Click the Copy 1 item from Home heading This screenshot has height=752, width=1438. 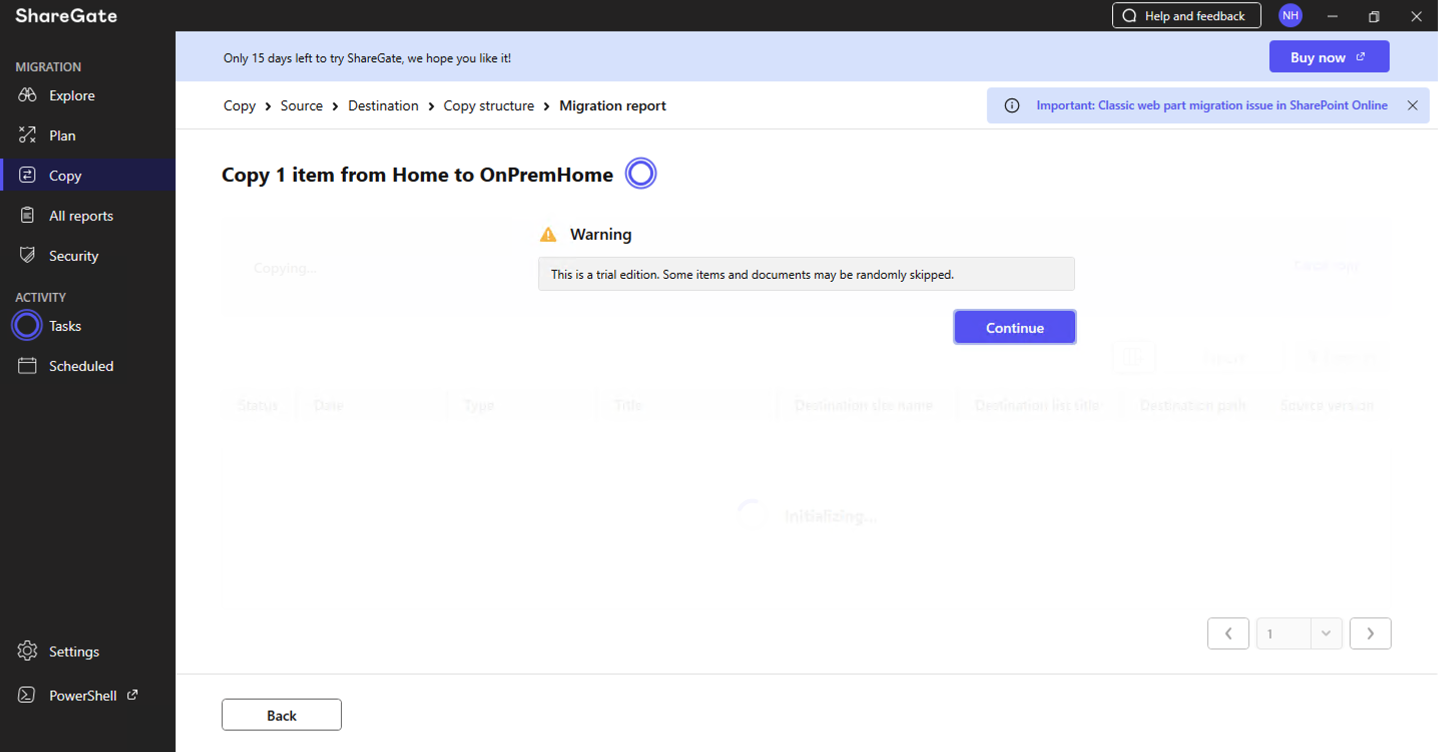click(417, 175)
